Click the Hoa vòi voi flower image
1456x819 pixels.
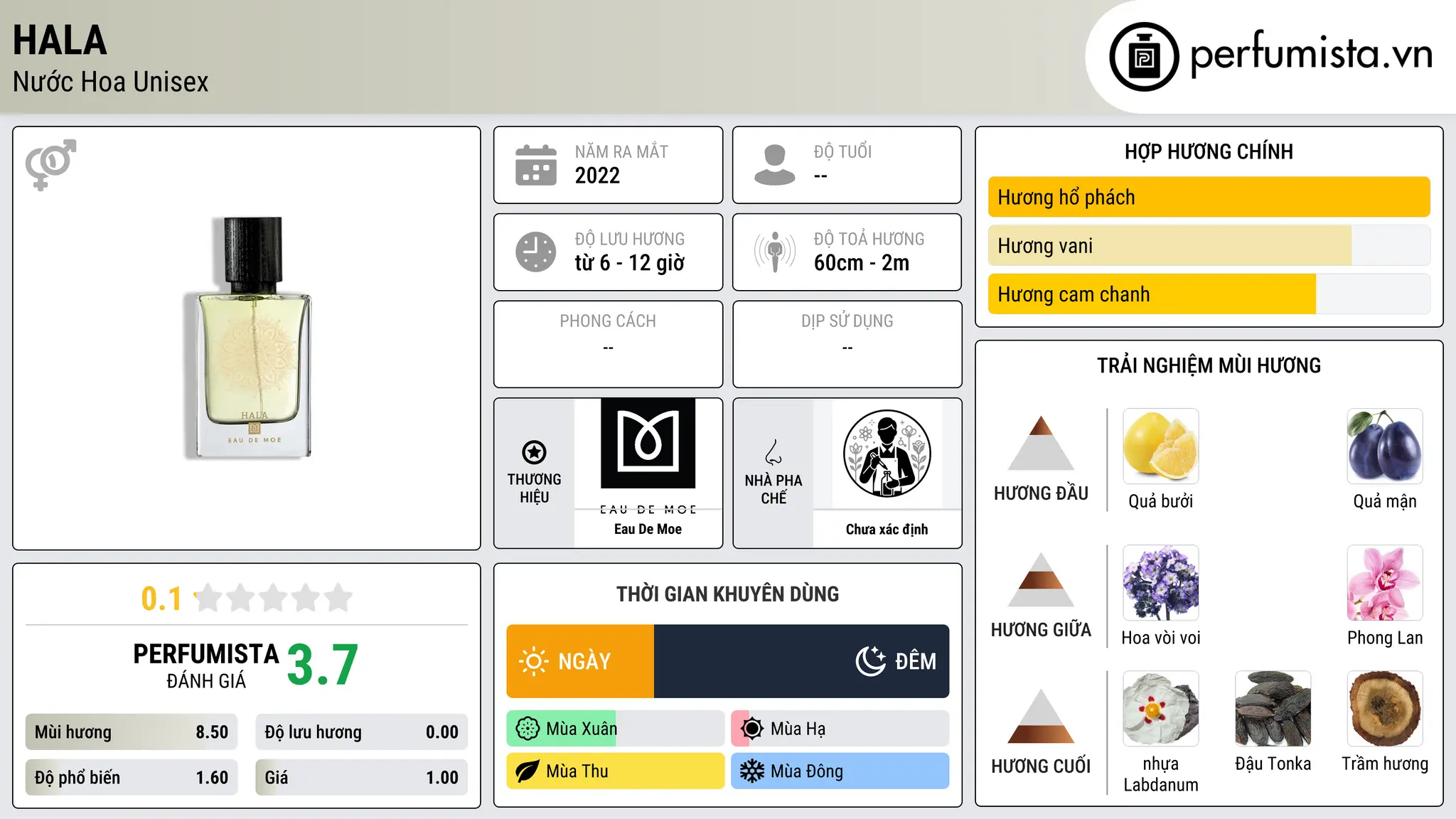1161,583
